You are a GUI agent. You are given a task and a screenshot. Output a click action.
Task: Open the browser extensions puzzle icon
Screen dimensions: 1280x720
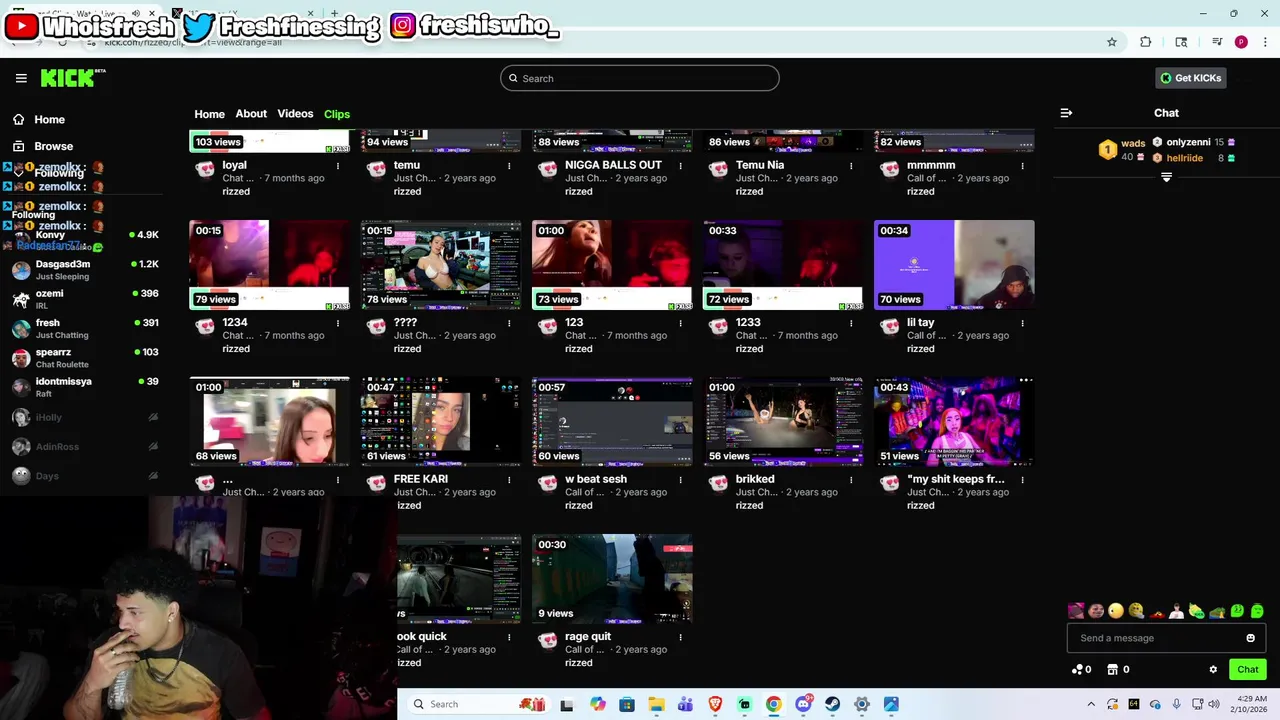pos(1146,42)
